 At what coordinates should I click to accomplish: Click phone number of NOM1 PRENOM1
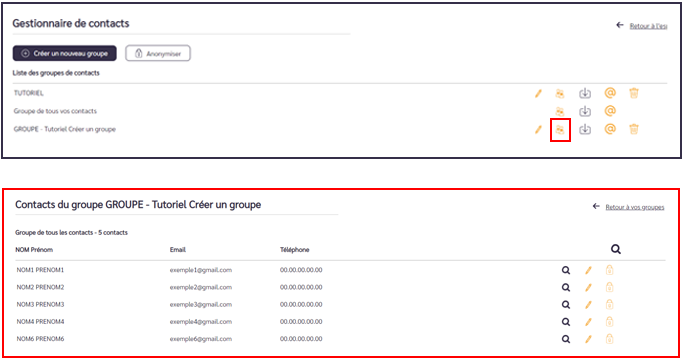point(301,270)
